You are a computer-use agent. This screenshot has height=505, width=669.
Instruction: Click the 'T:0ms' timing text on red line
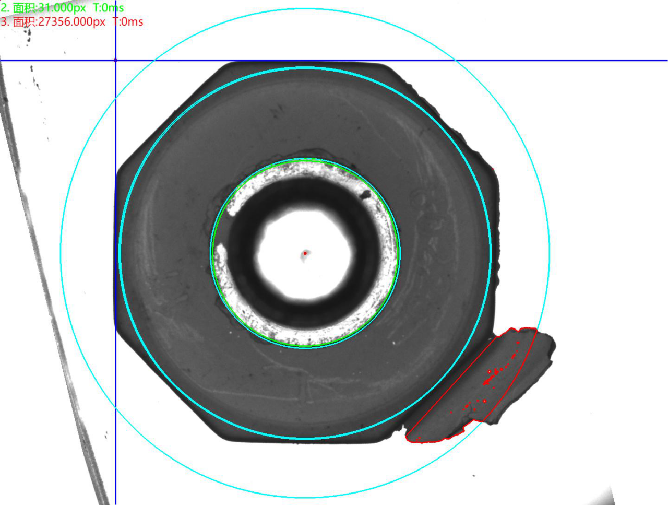[x=126, y=21]
